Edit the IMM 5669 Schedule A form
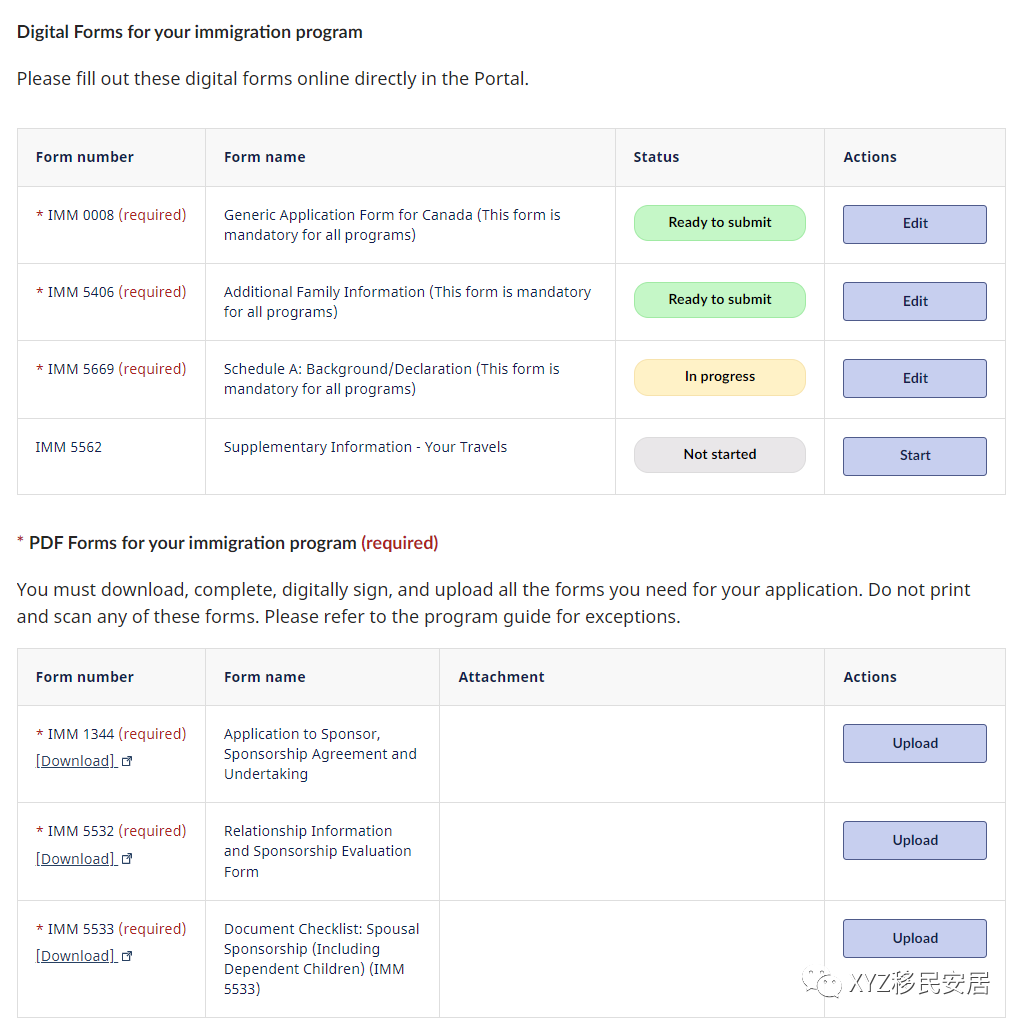 point(914,378)
